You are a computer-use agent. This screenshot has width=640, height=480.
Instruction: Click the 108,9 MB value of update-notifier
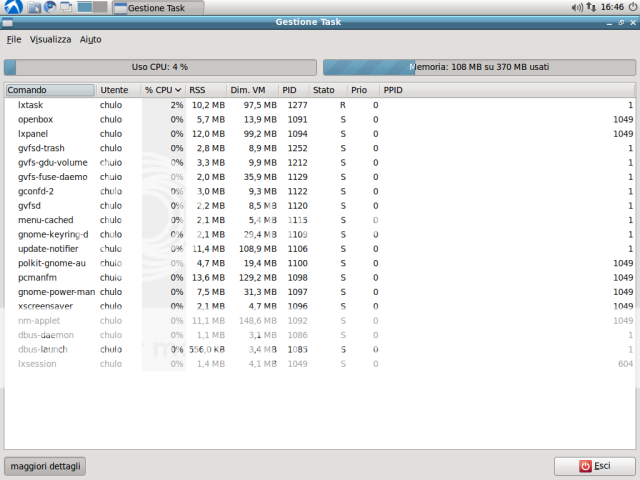(258, 249)
